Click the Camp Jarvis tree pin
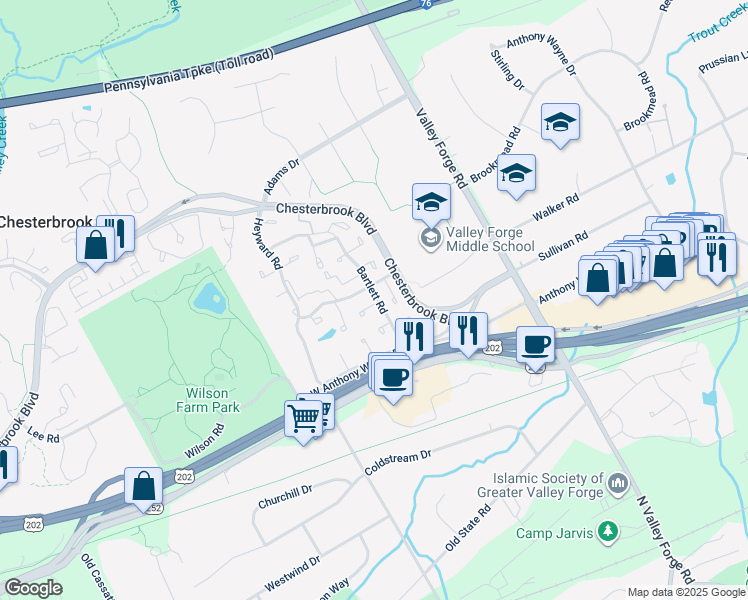 [608, 532]
